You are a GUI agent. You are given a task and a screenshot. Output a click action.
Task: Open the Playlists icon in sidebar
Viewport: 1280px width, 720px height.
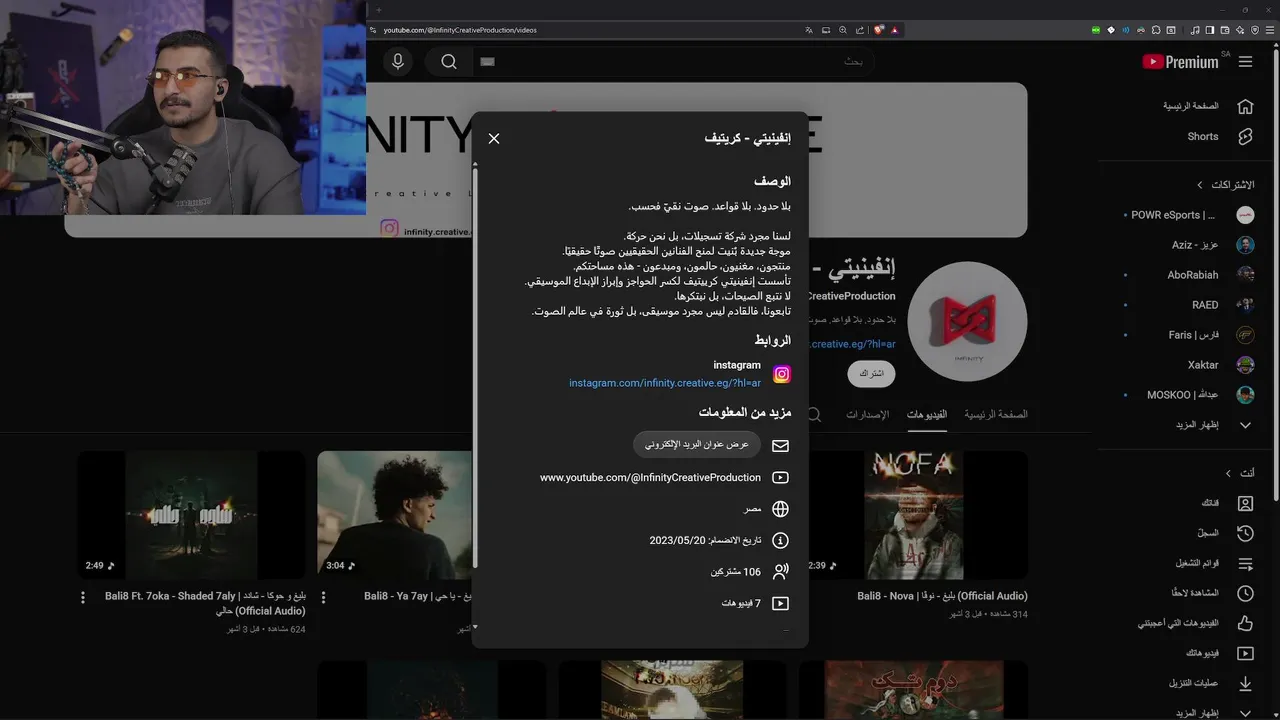coord(1245,564)
